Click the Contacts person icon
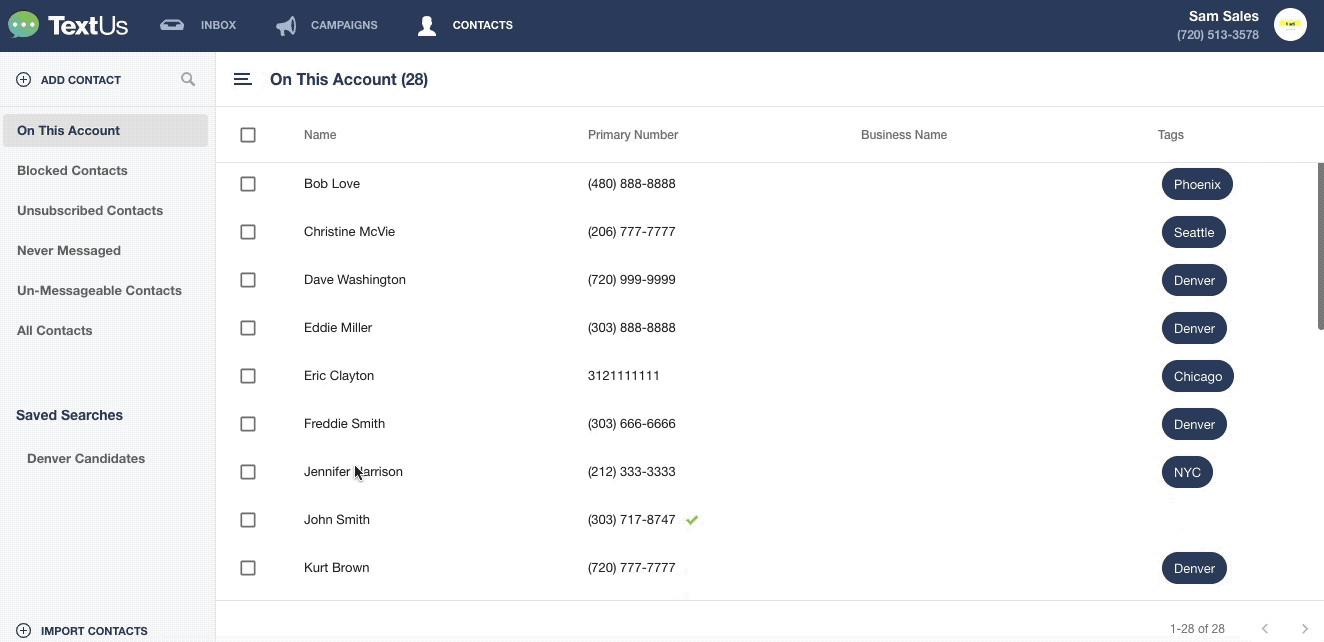 point(427,25)
